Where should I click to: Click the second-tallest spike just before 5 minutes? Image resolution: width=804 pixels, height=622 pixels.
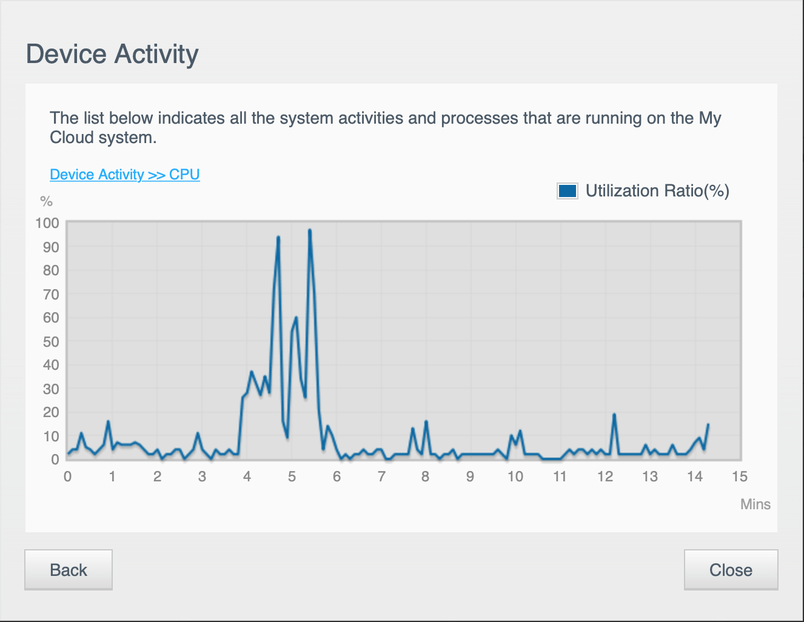pyautogui.click(x=278, y=238)
